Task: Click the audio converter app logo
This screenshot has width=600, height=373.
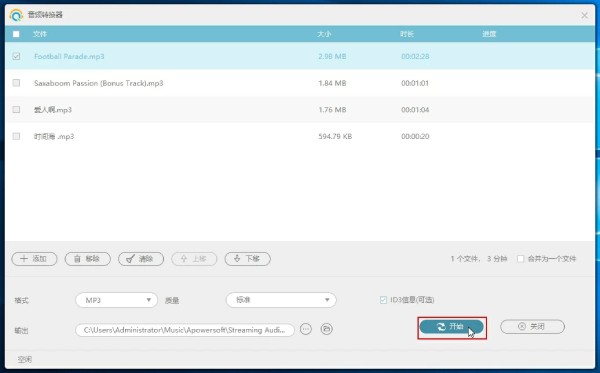Action: [x=16, y=15]
